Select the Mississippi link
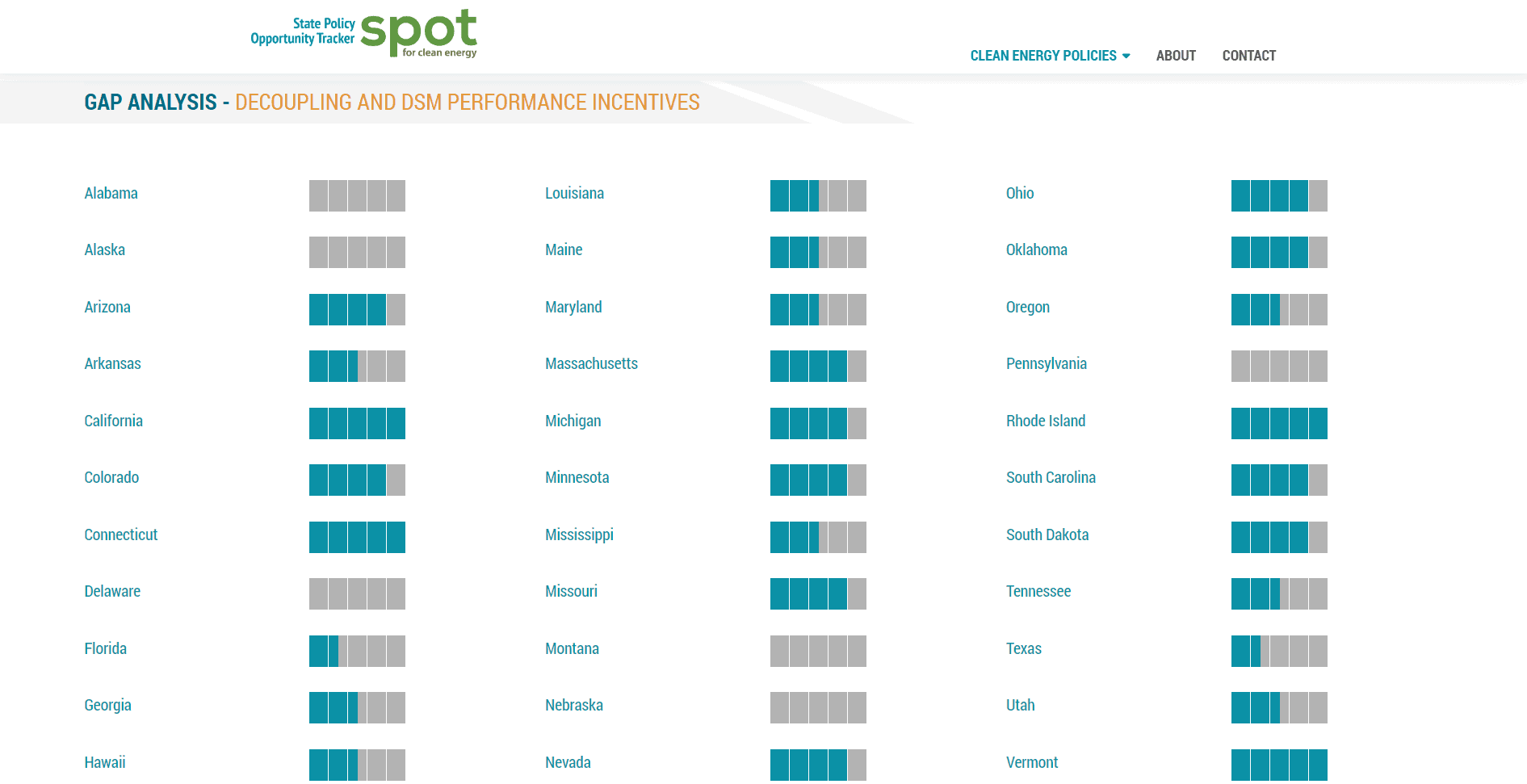The height and width of the screenshot is (784, 1527). [x=579, y=535]
